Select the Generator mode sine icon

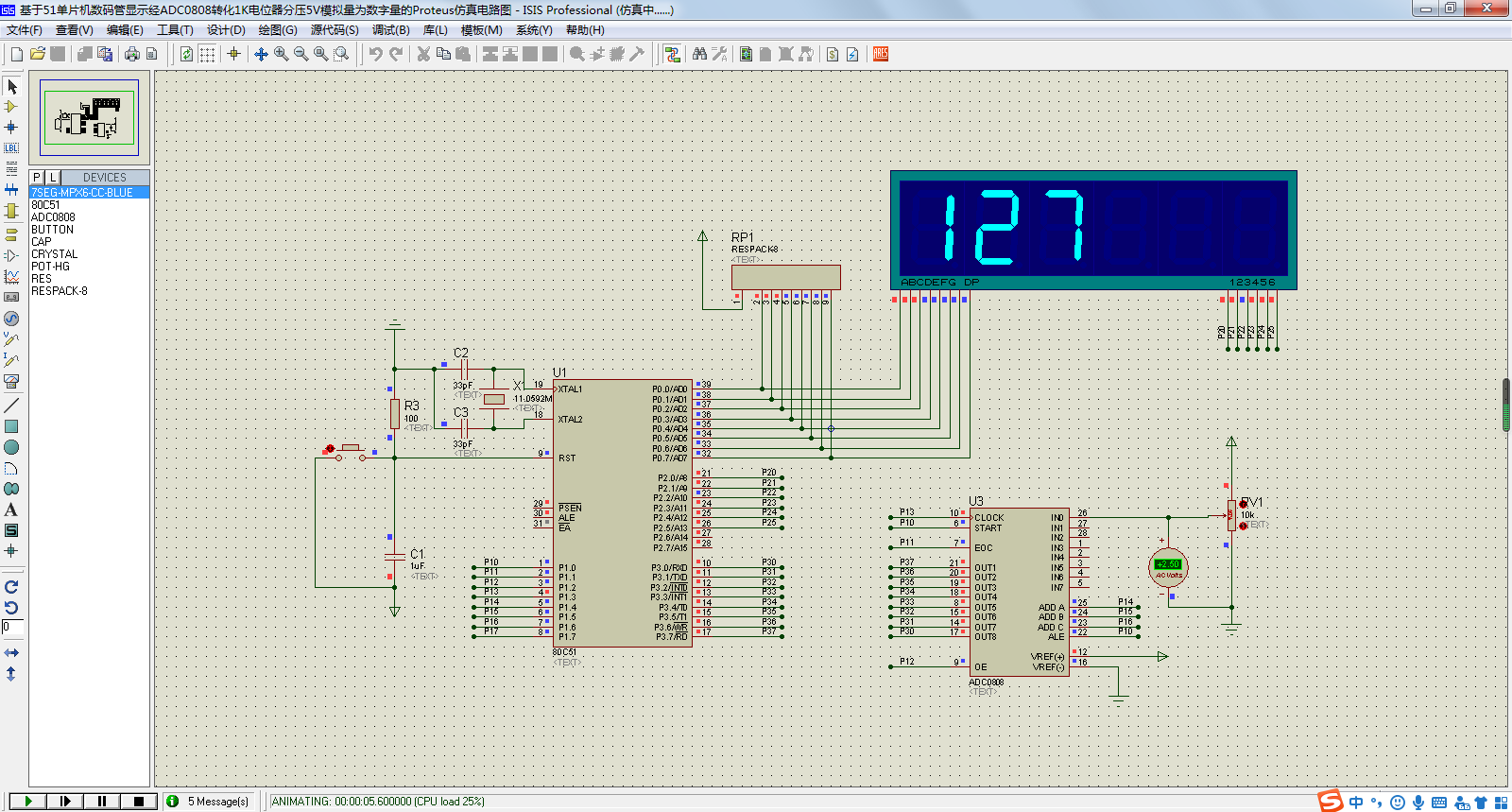tap(11, 319)
